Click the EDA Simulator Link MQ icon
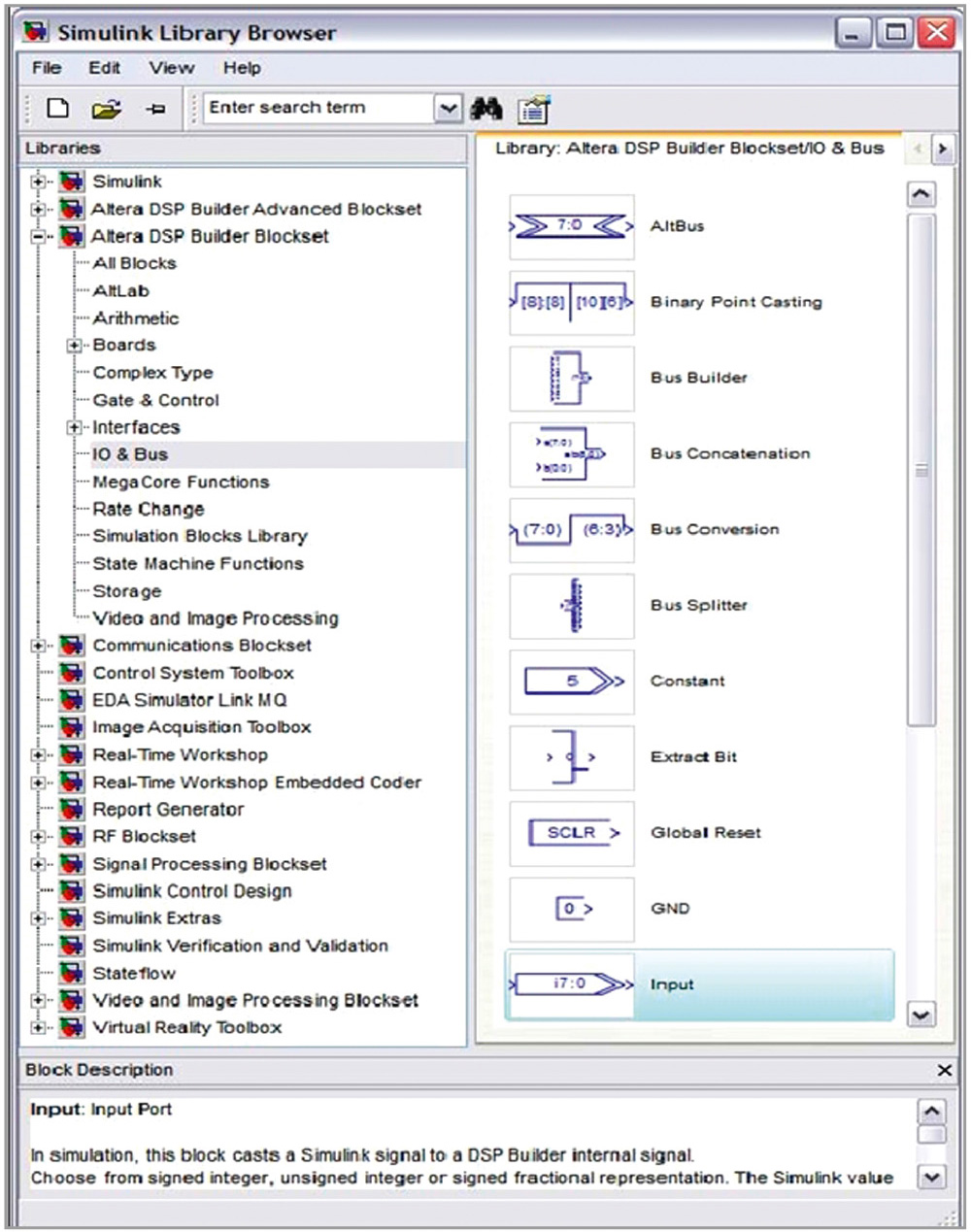 click(72, 700)
